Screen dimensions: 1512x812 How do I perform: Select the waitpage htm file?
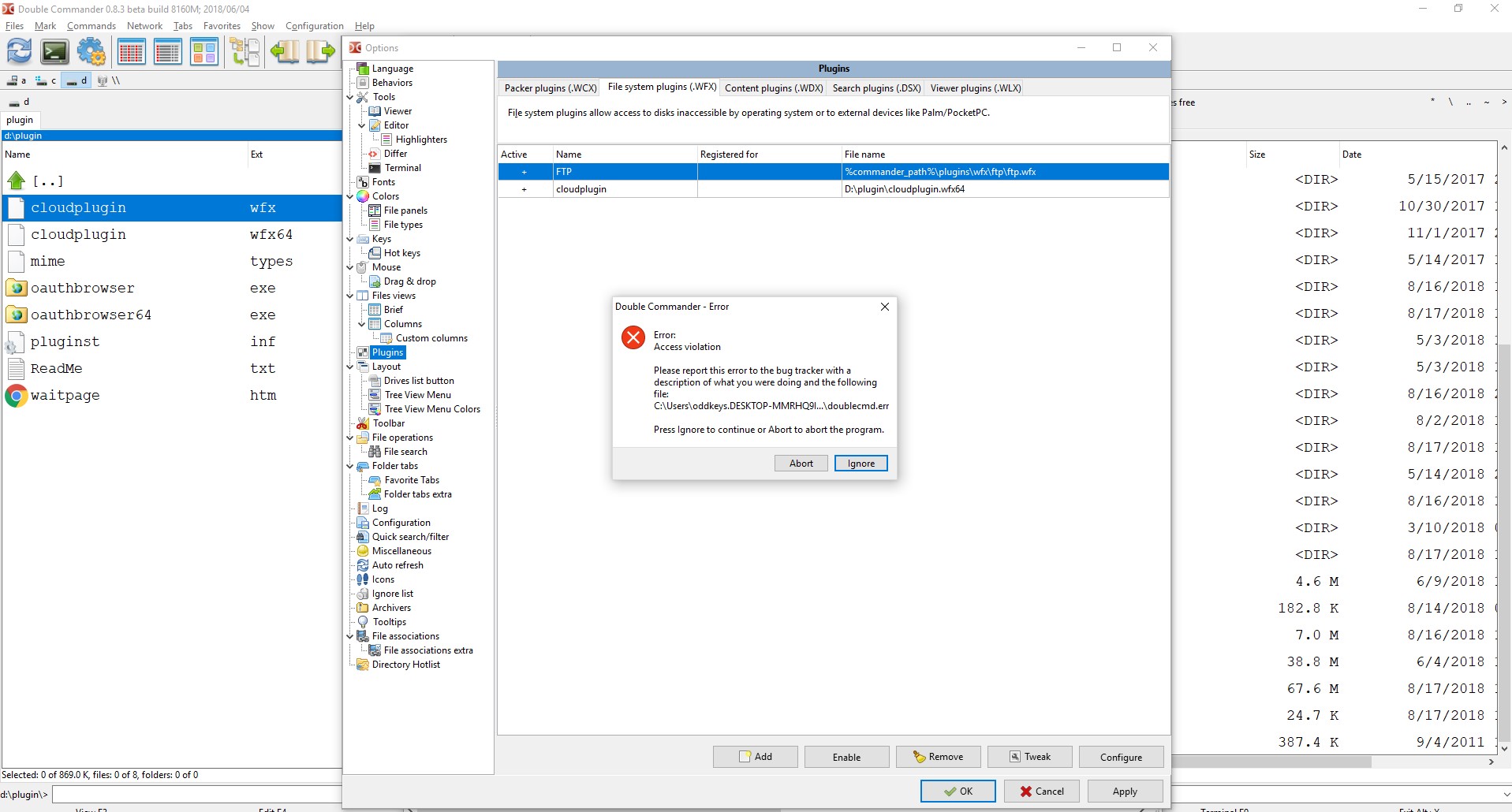65,395
